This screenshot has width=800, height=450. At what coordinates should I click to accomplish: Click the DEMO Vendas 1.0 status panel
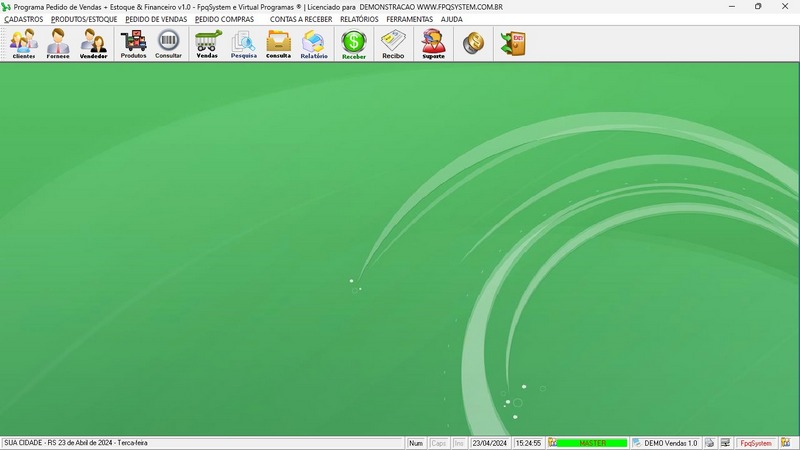tap(666, 443)
